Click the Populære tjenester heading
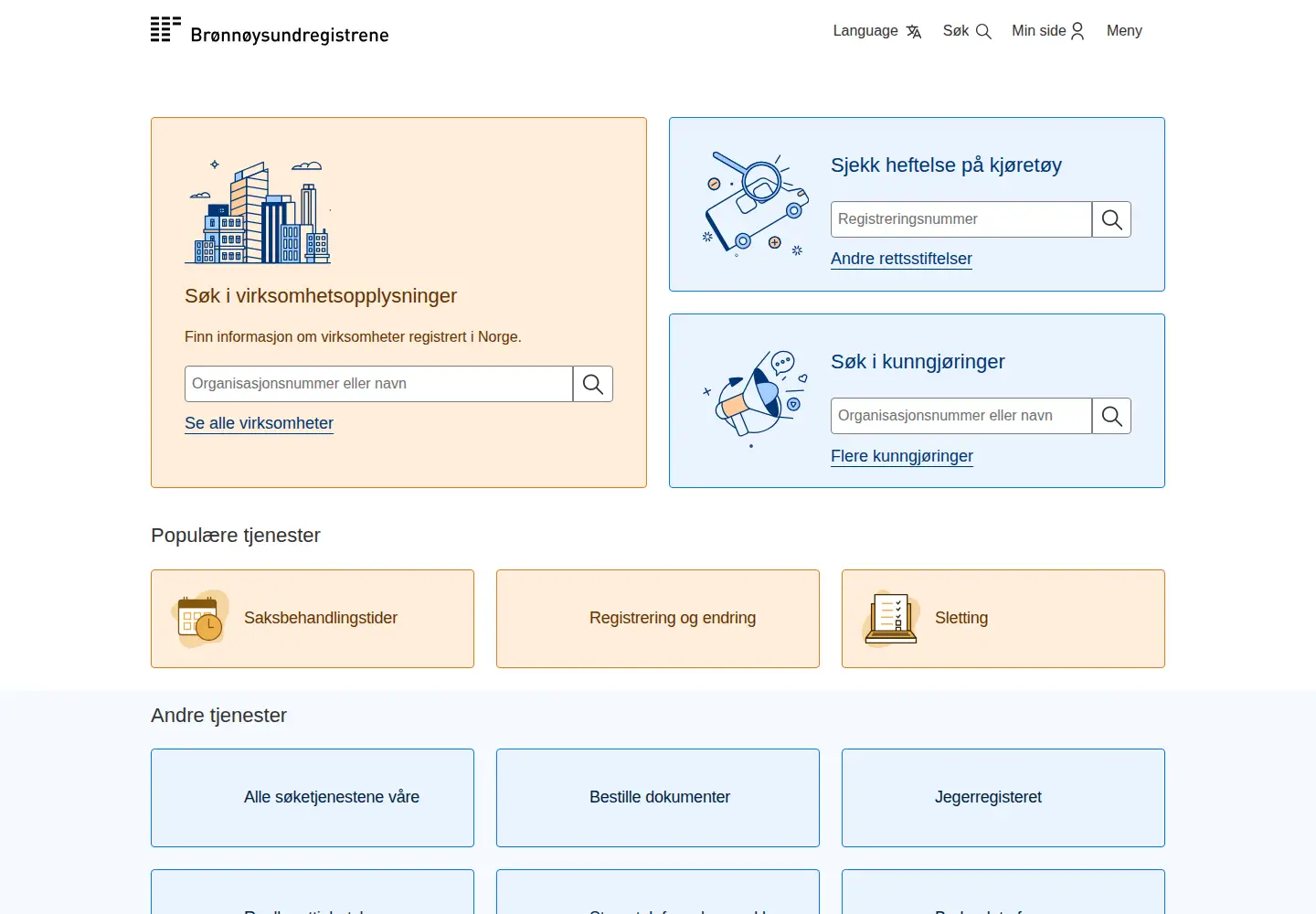1316x914 pixels. [x=236, y=536]
